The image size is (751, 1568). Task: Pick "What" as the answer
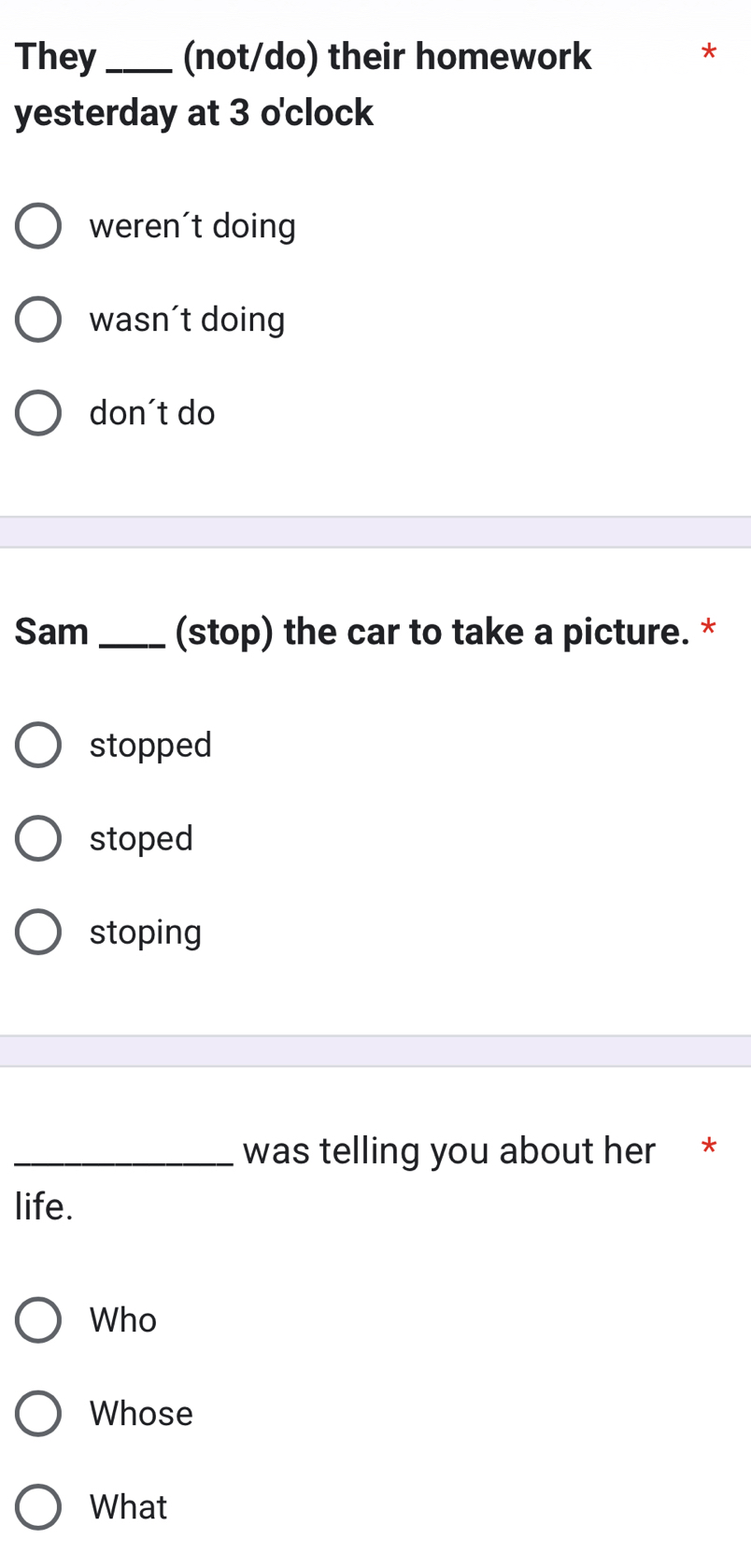[x=37, y=1506]
